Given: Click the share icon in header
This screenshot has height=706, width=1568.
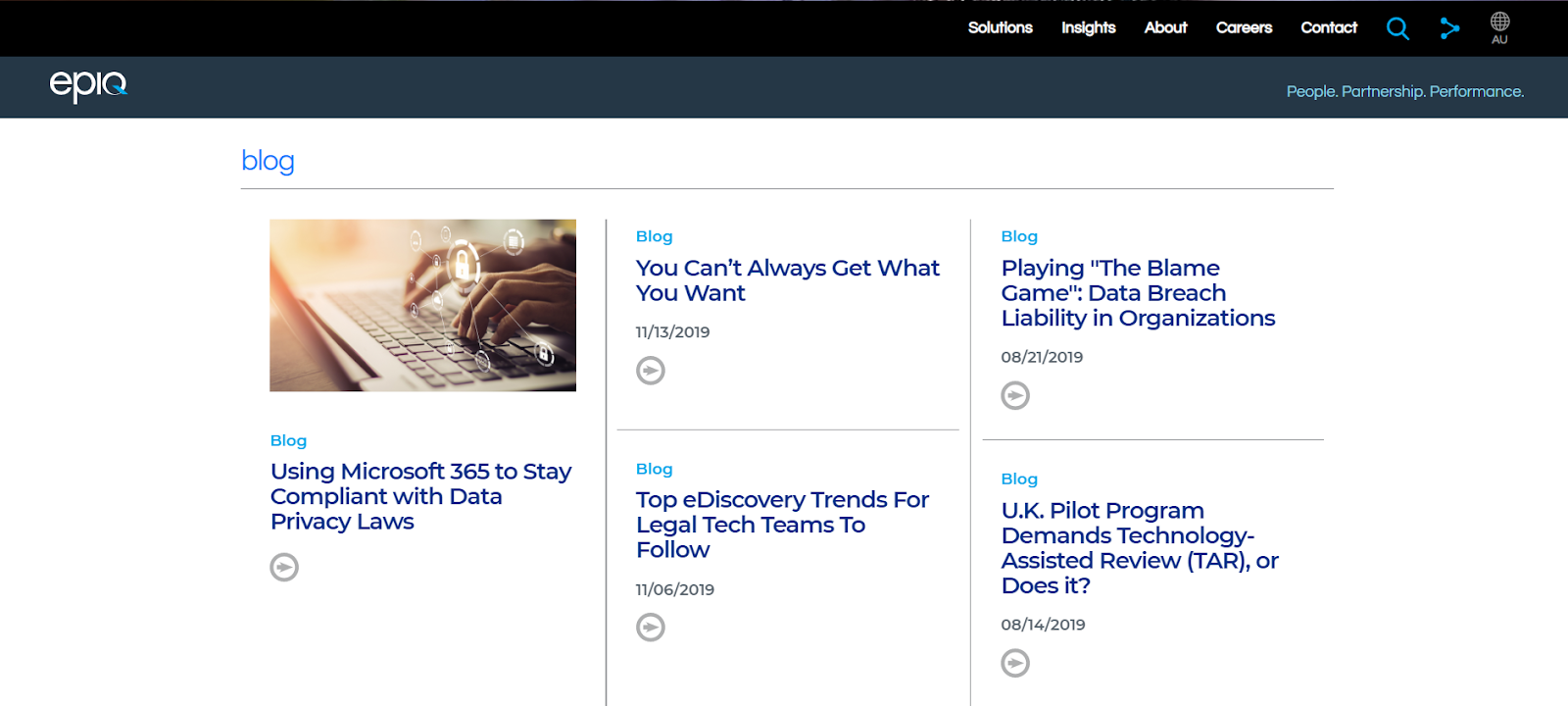Looking at the screenshot, I should (x=1449, y=28).
